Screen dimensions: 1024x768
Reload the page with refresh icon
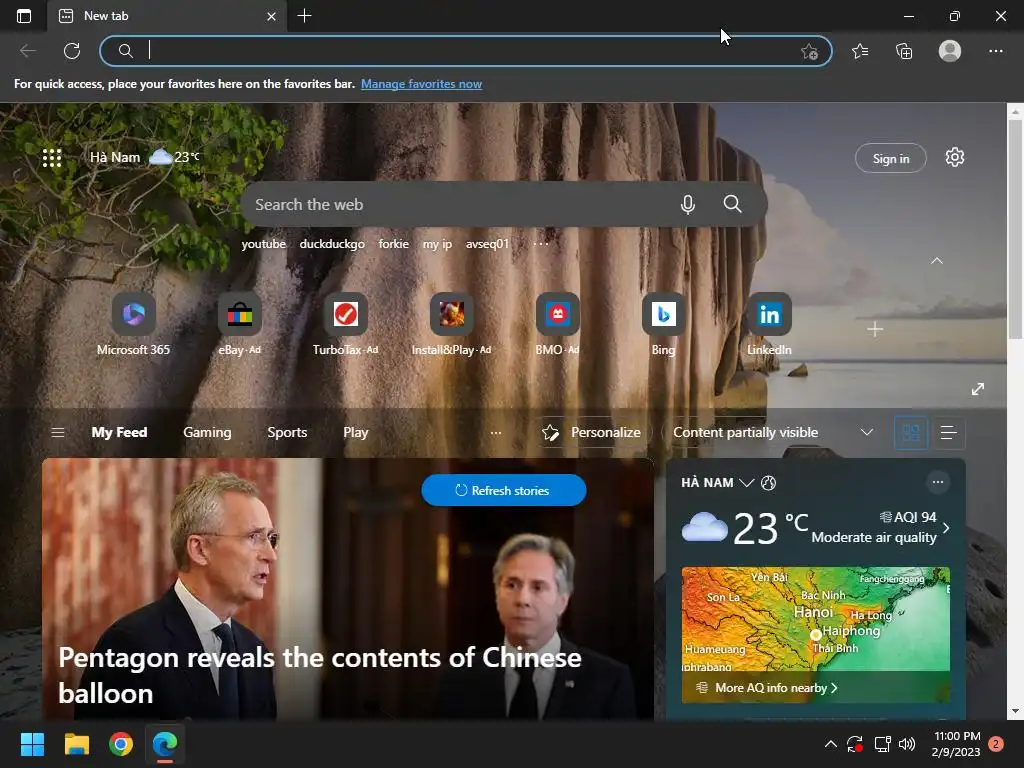point(72,51)
